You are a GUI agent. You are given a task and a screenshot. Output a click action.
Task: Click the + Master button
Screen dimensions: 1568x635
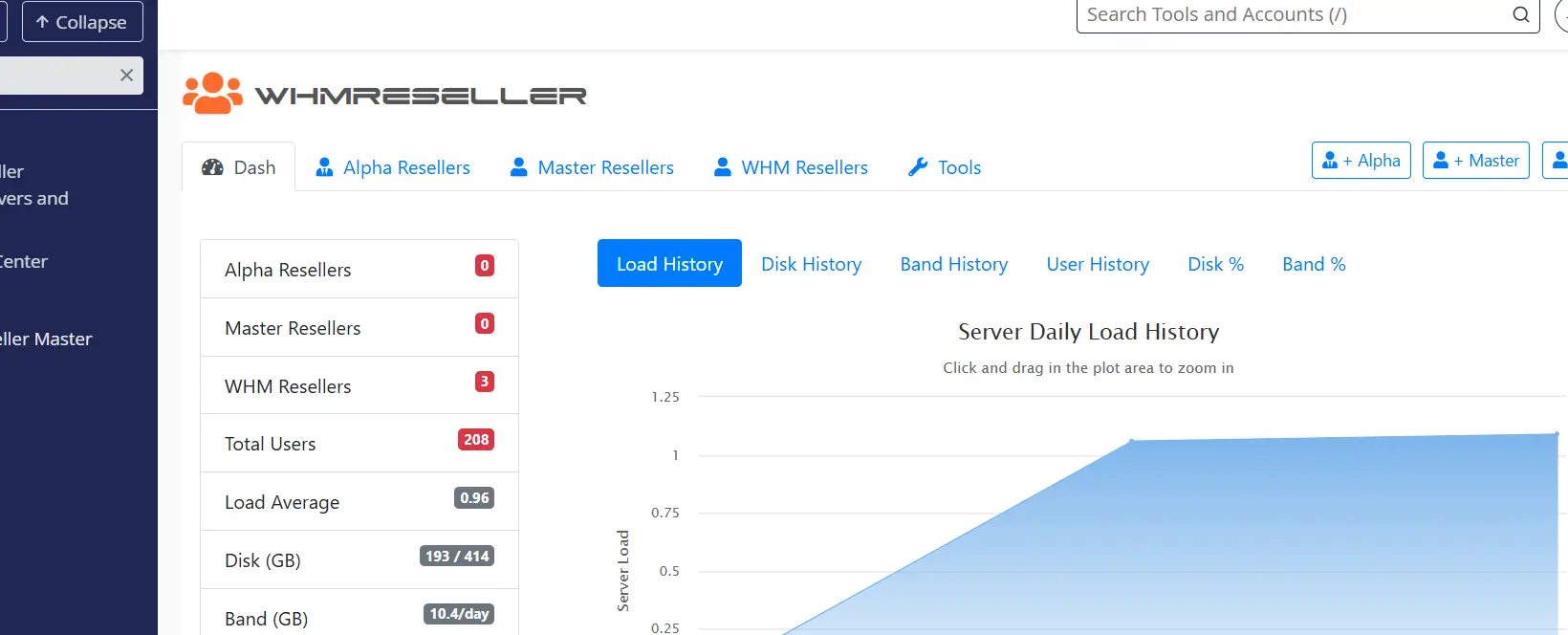coord(1476,161)
